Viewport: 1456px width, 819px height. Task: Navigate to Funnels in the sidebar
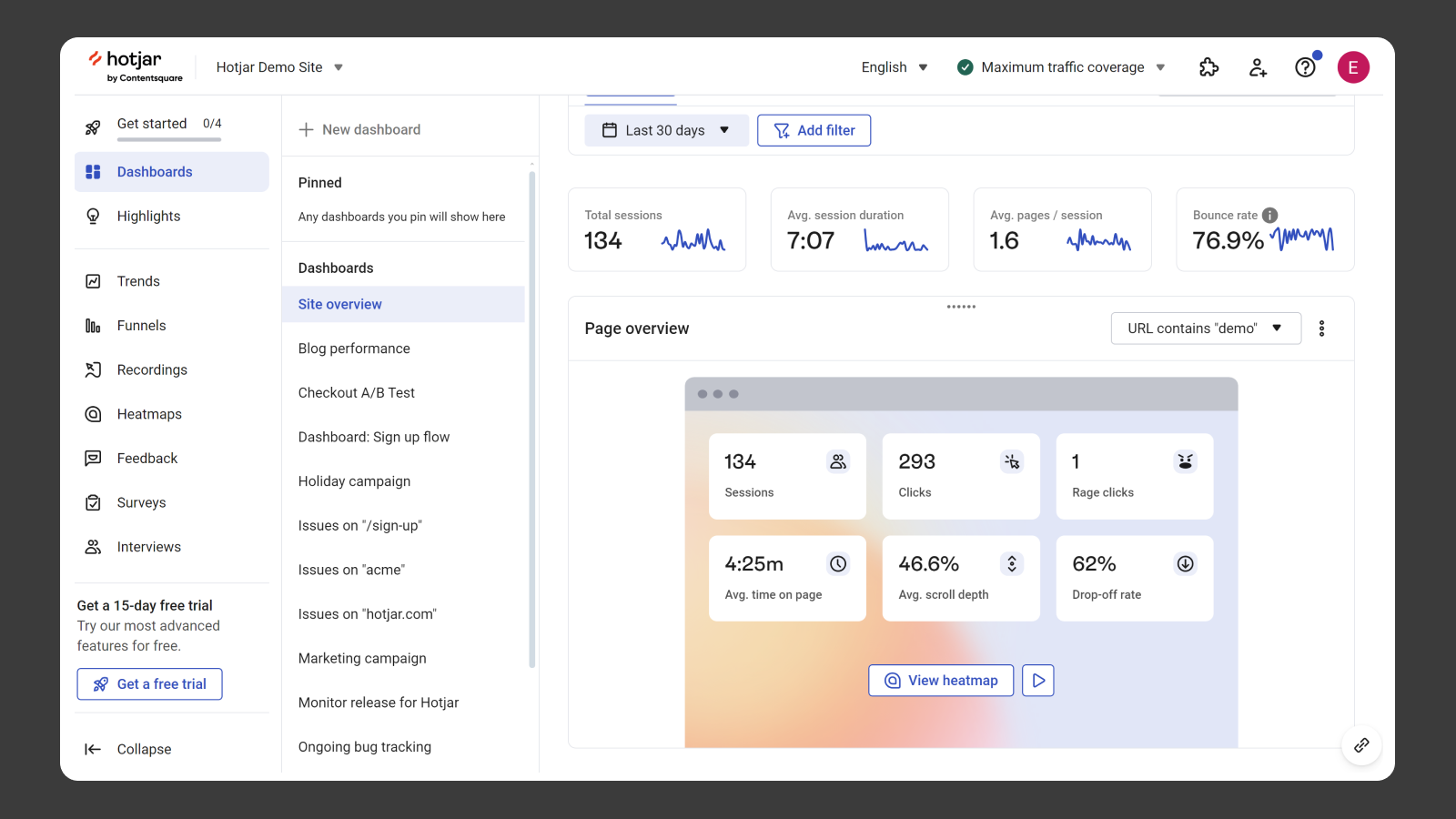click(141, 325)
